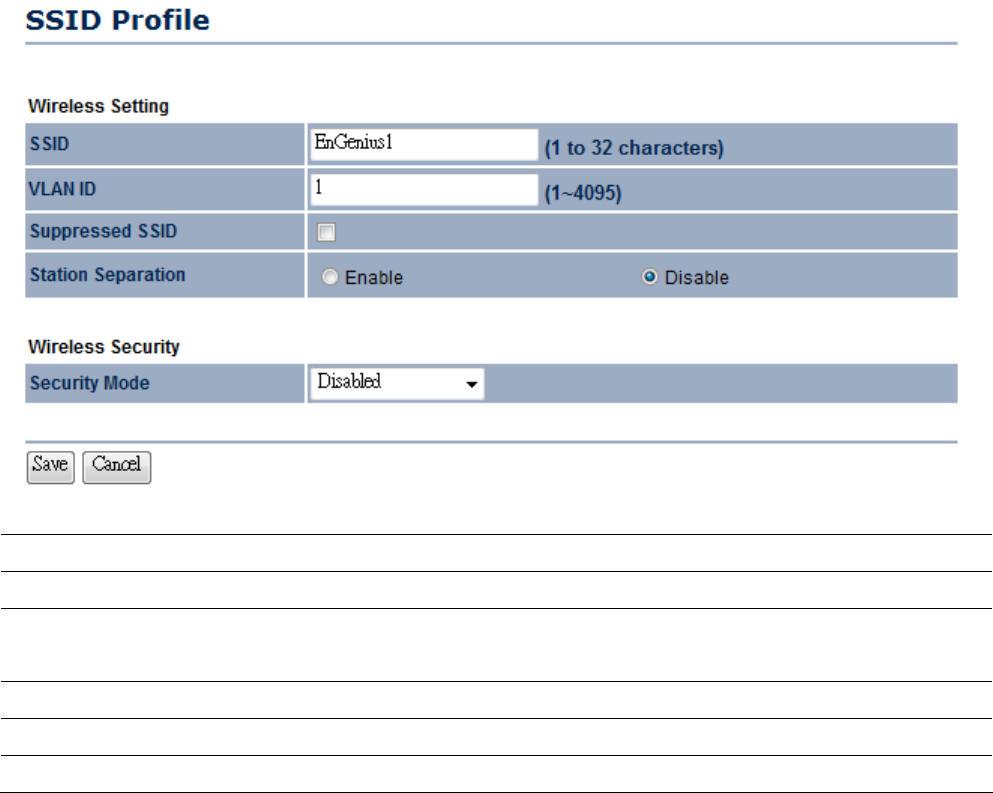This screenshot has width=993, height=793.
Task: Open the Security Mode dropdown
Action: [x=397, y=383]
